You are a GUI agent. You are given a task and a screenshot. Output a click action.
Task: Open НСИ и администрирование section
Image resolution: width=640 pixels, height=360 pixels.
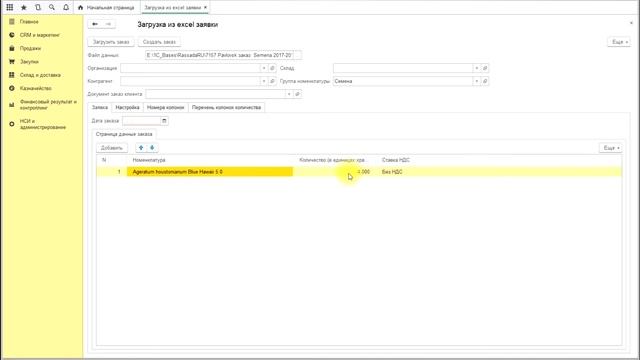click(x=42, y=124)
